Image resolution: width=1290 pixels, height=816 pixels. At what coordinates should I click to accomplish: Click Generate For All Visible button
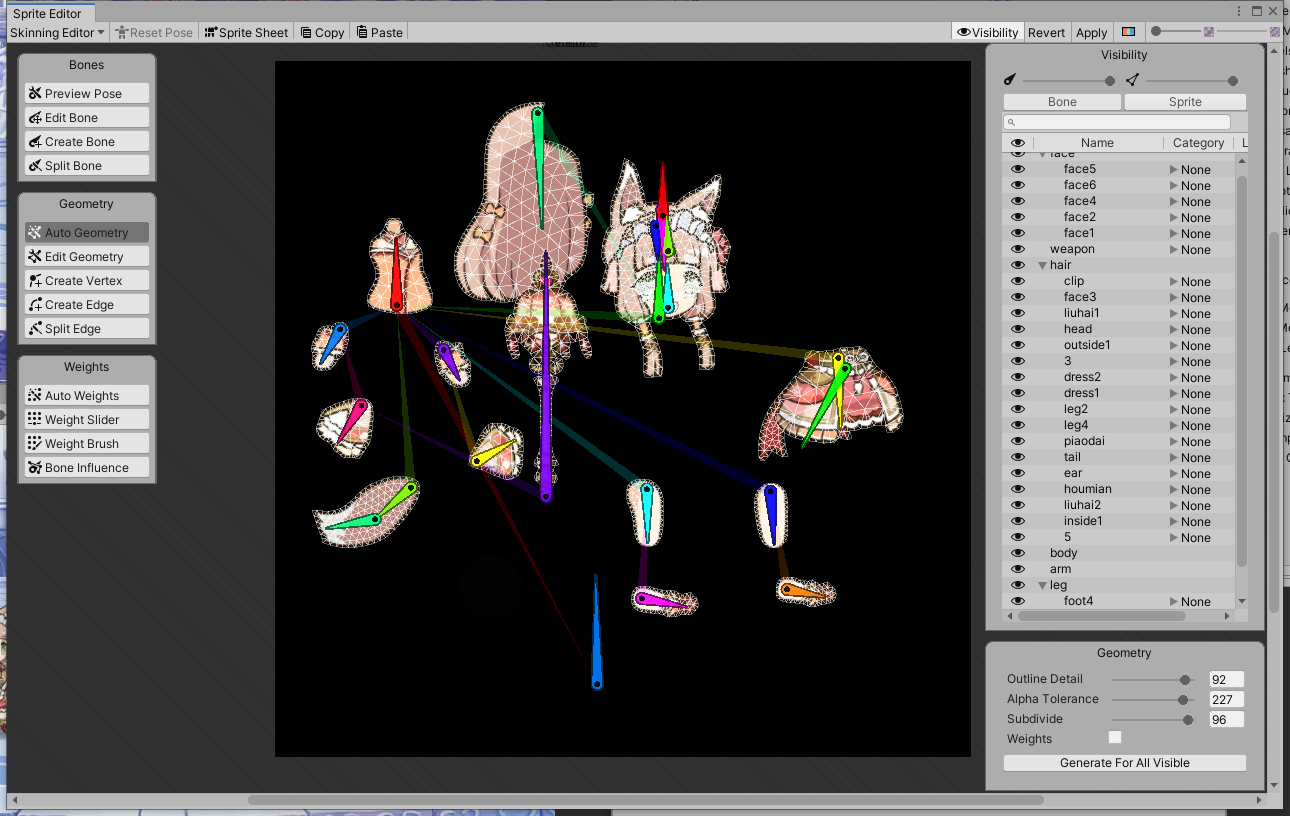coord(1125,763)
